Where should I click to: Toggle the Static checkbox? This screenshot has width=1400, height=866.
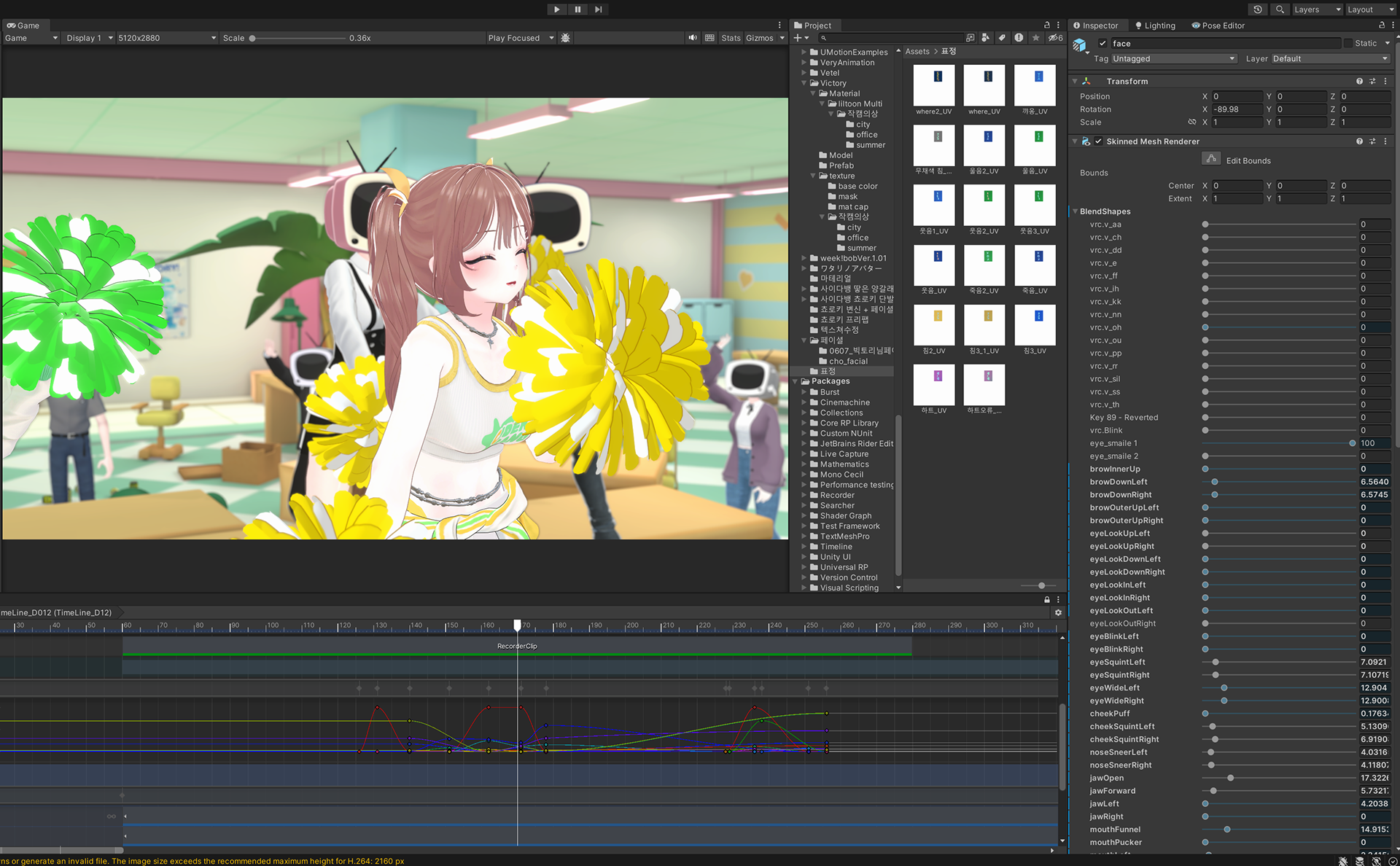pyautogui.click(x=1347, y=44)
